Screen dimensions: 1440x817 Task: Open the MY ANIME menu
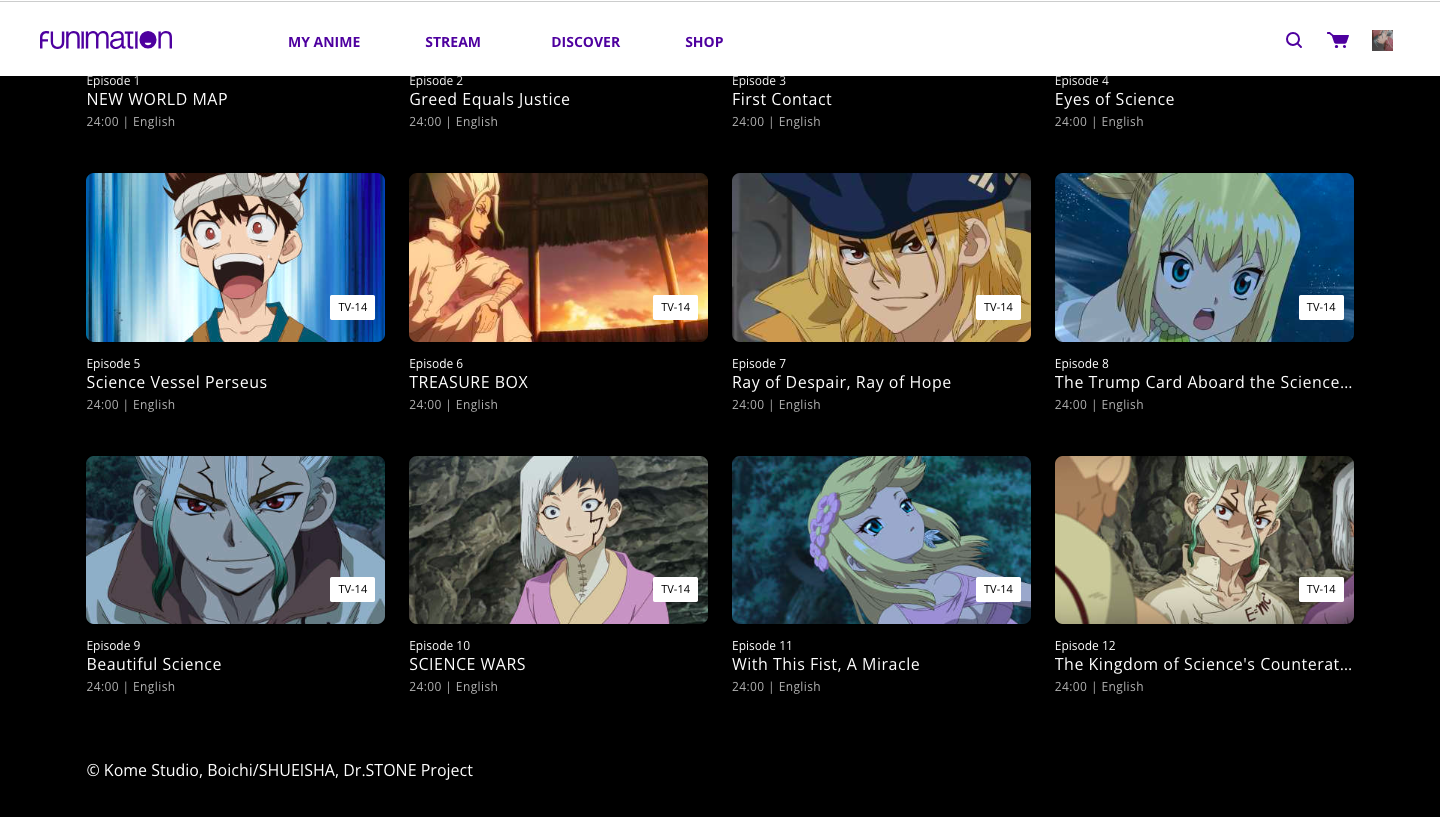(x=324, y=42)
